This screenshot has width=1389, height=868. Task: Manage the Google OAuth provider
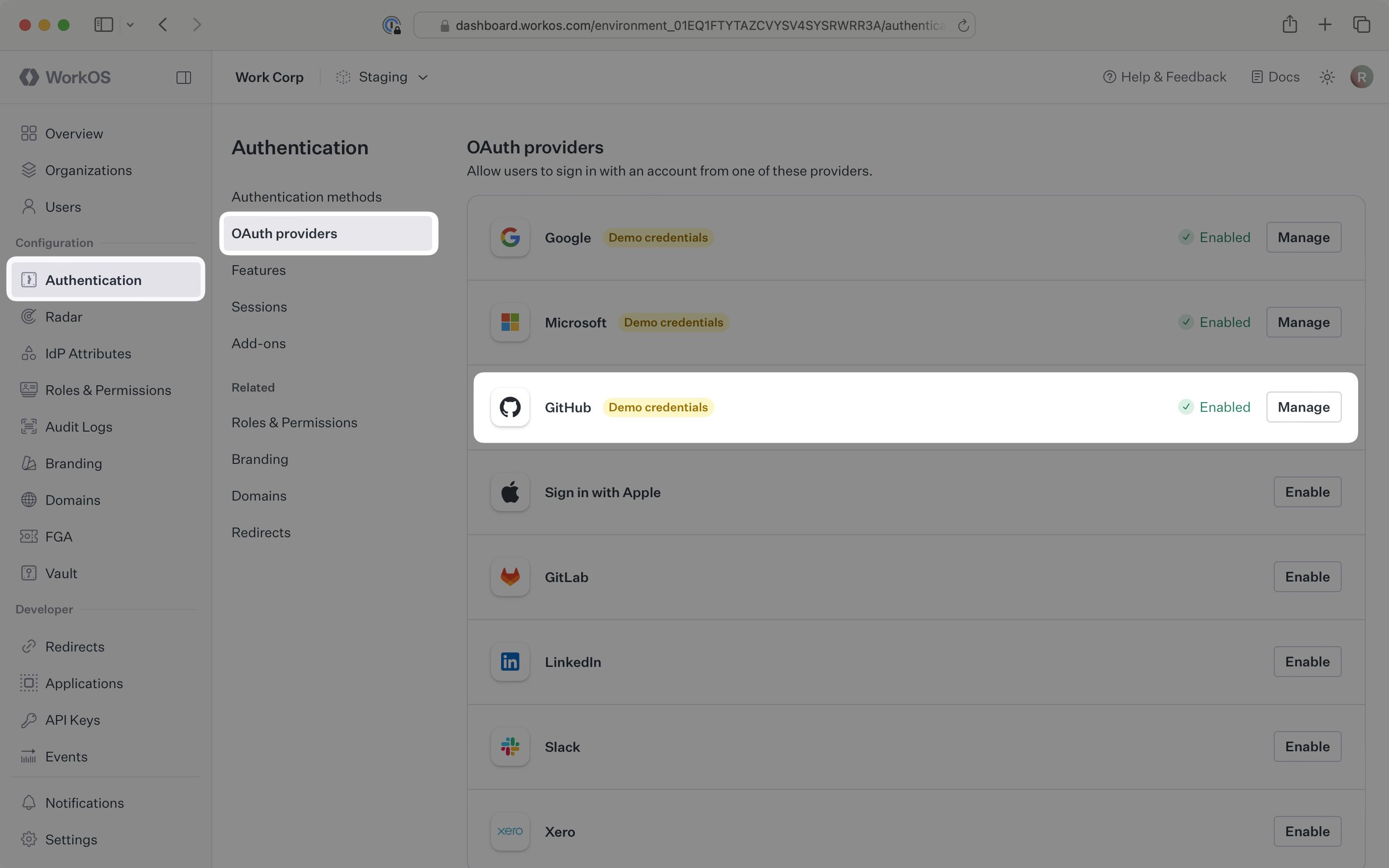1303,236
